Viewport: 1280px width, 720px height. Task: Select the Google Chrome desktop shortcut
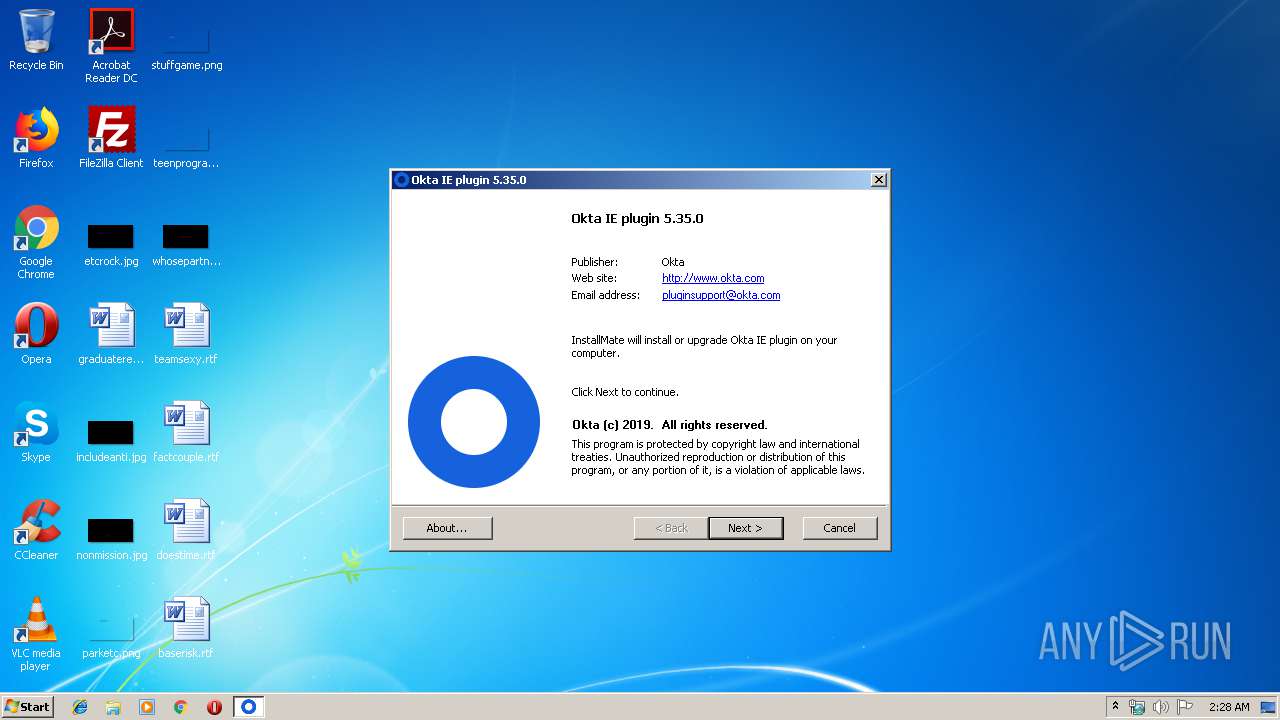pyautogui.click(x=36, y=242)
